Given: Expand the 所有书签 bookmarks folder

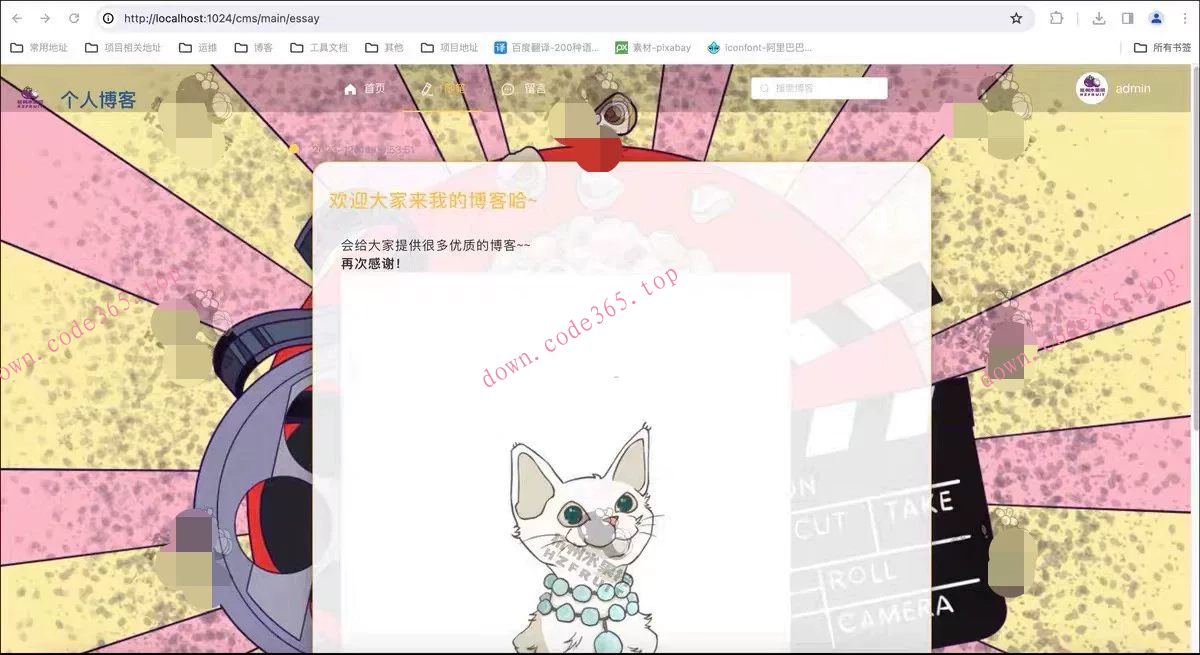Looking at the screenshot, I should (1166, 46).
